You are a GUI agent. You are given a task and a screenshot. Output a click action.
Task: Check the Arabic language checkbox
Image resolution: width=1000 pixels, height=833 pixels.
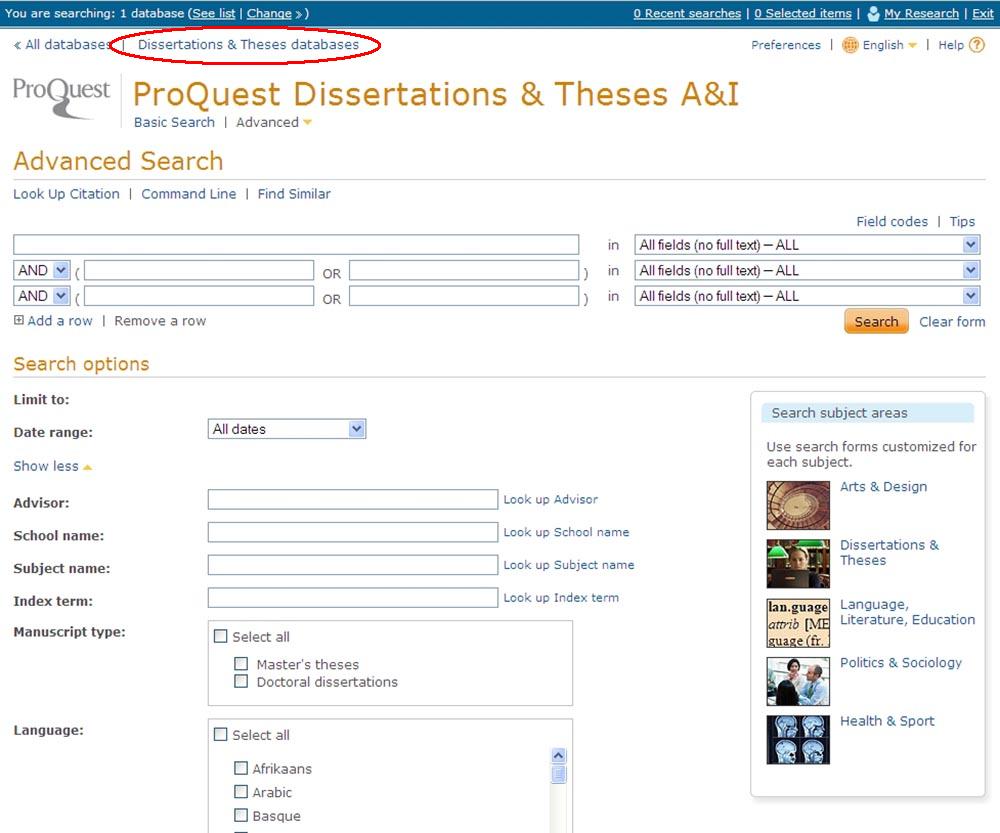click(241, 792)
